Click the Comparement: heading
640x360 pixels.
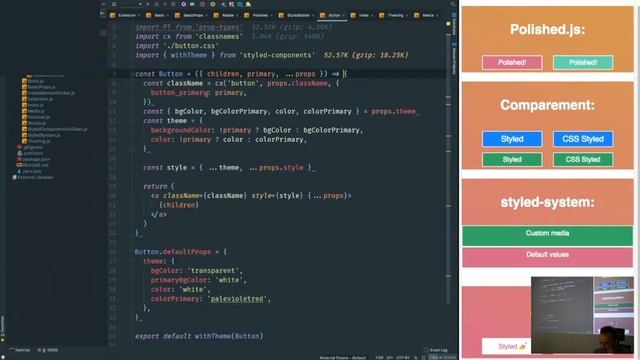[547, 105]
